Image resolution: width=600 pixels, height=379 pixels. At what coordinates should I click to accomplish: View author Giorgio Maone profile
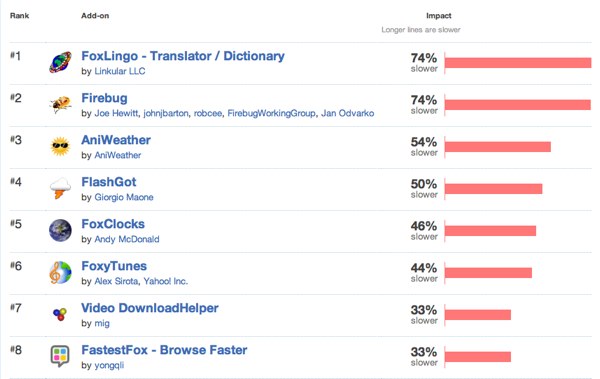pyautogui.click(x=124, y=197)
